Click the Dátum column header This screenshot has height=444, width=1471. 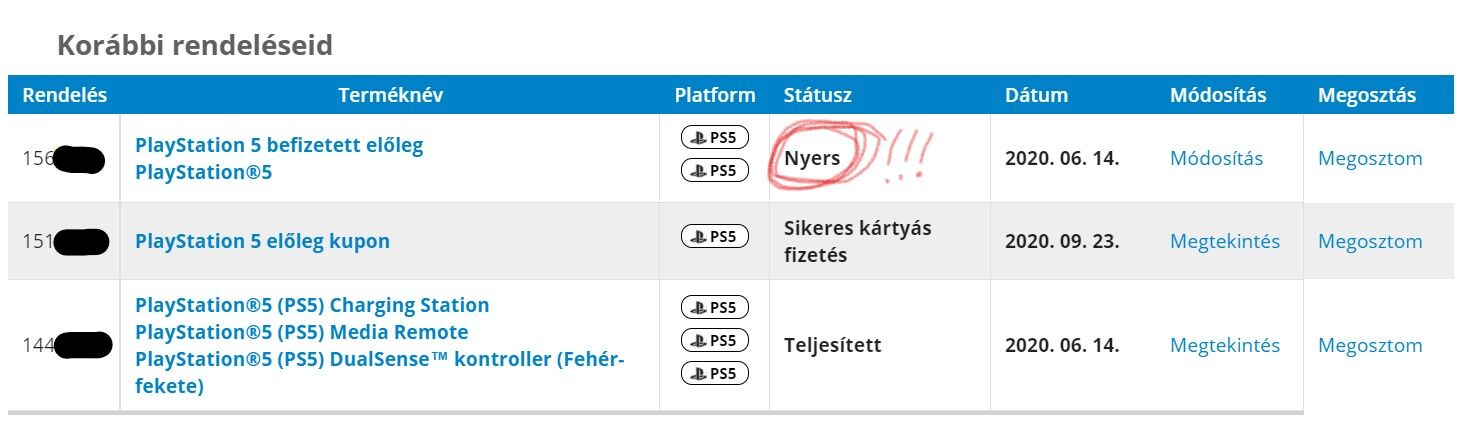(x=1036, y=95)
